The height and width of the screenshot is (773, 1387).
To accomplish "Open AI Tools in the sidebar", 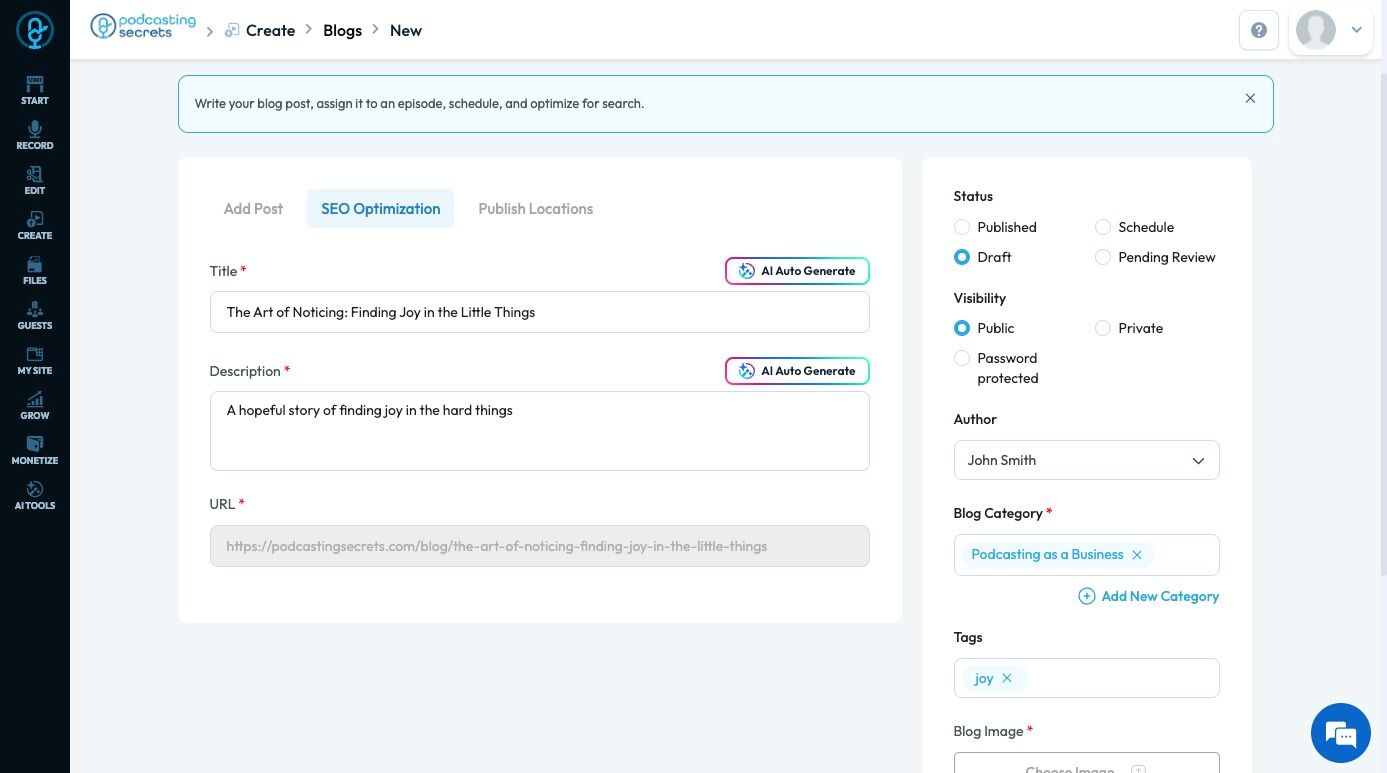I will click(34, 495).
